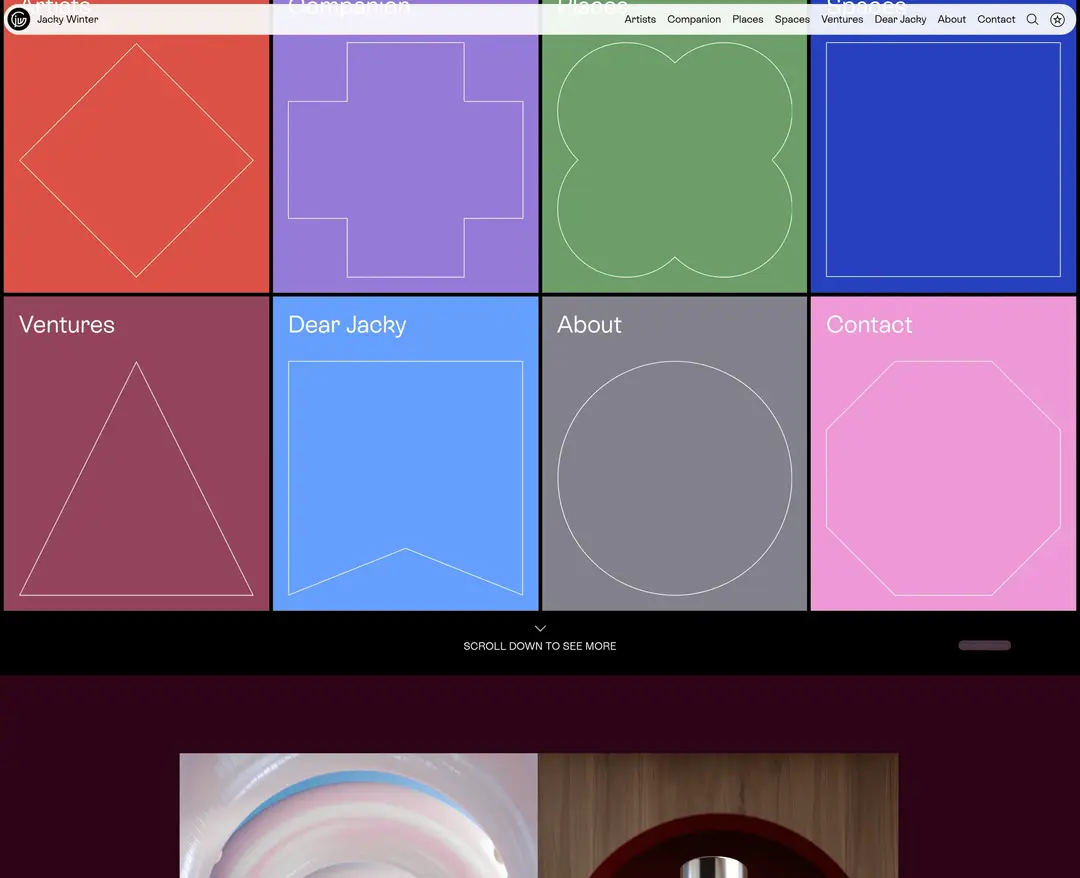1080x878 pixels.
Task: Open the Companion nav menu item
Action: tap(694, 19)
